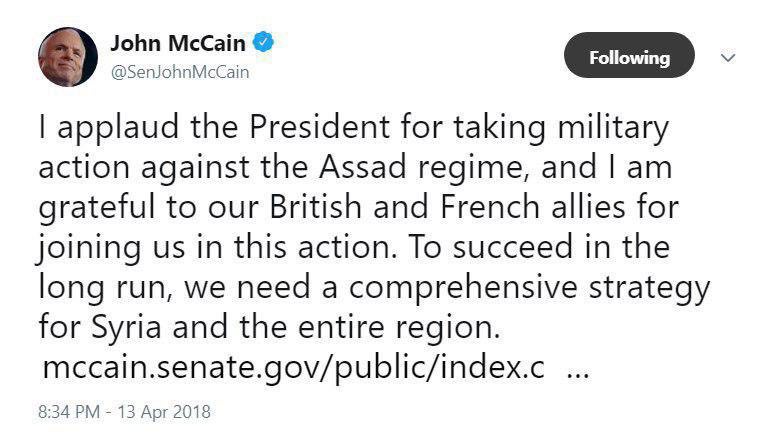Click John McCain's profile photo
This screenshot has width=768, height=439.
point(68,57)
